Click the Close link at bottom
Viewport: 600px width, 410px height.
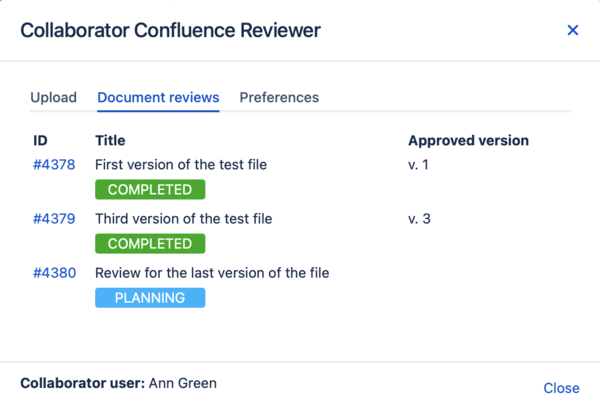point(561,388)
